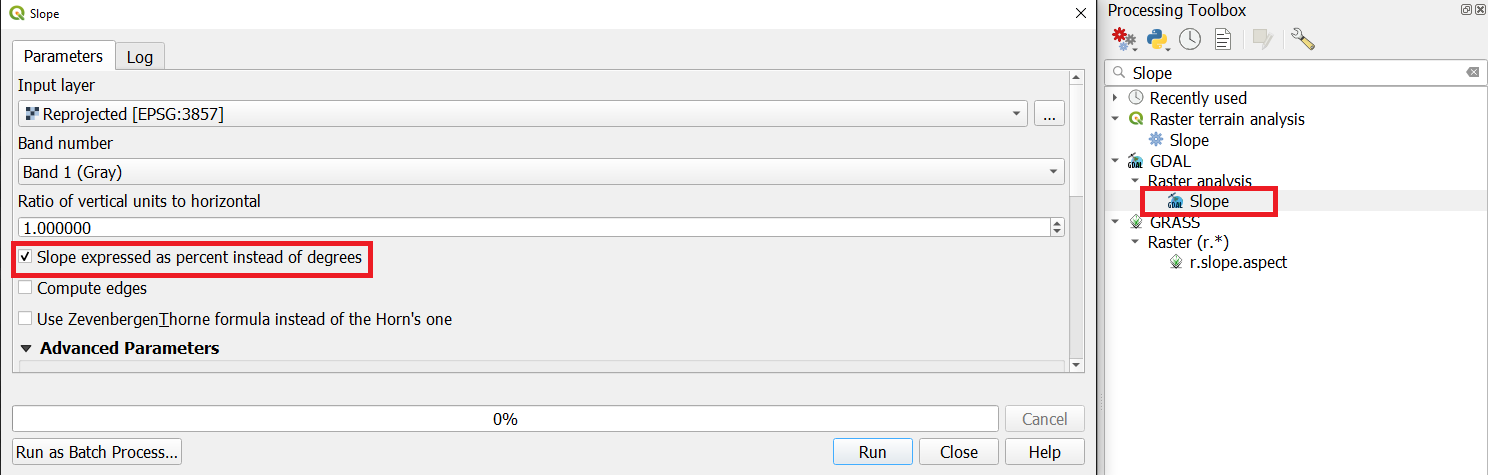This screenshot has height=475, width=1488.
Task: Open the Python scripts icon in toolbox
Action: point(1158,39)
